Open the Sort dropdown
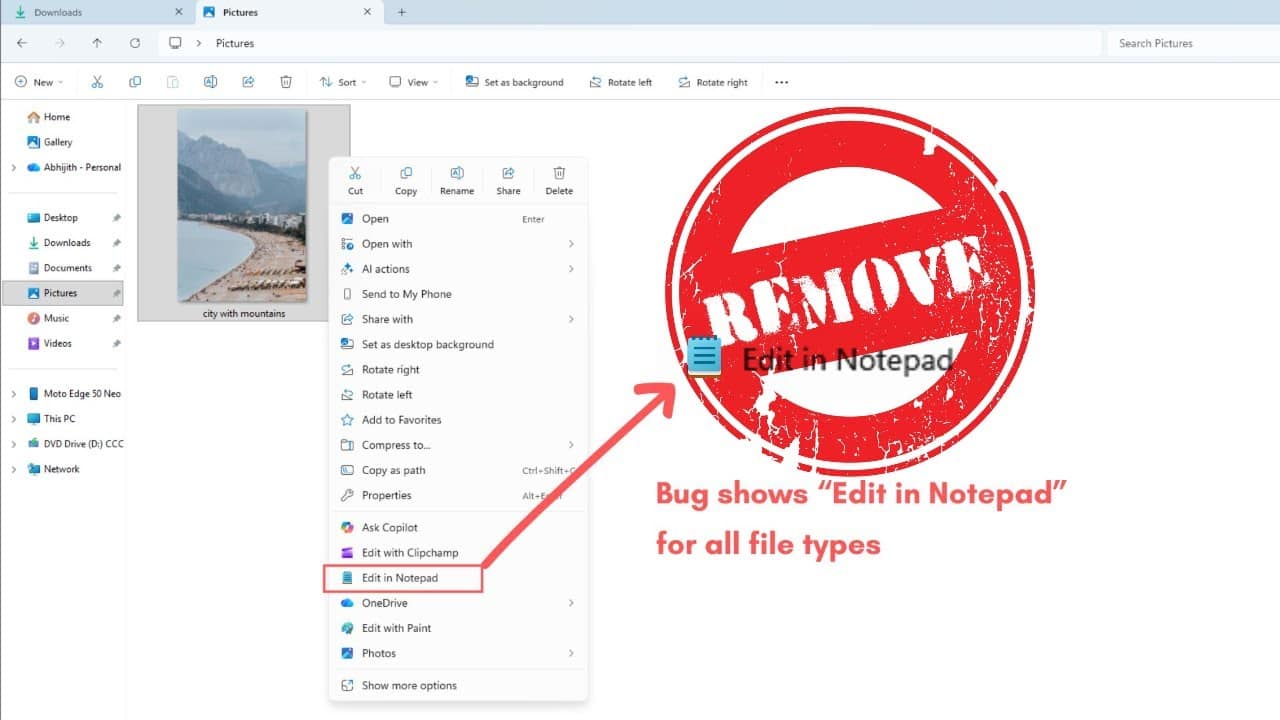This screenshot has width=1280, height=720. coord(343,82)
